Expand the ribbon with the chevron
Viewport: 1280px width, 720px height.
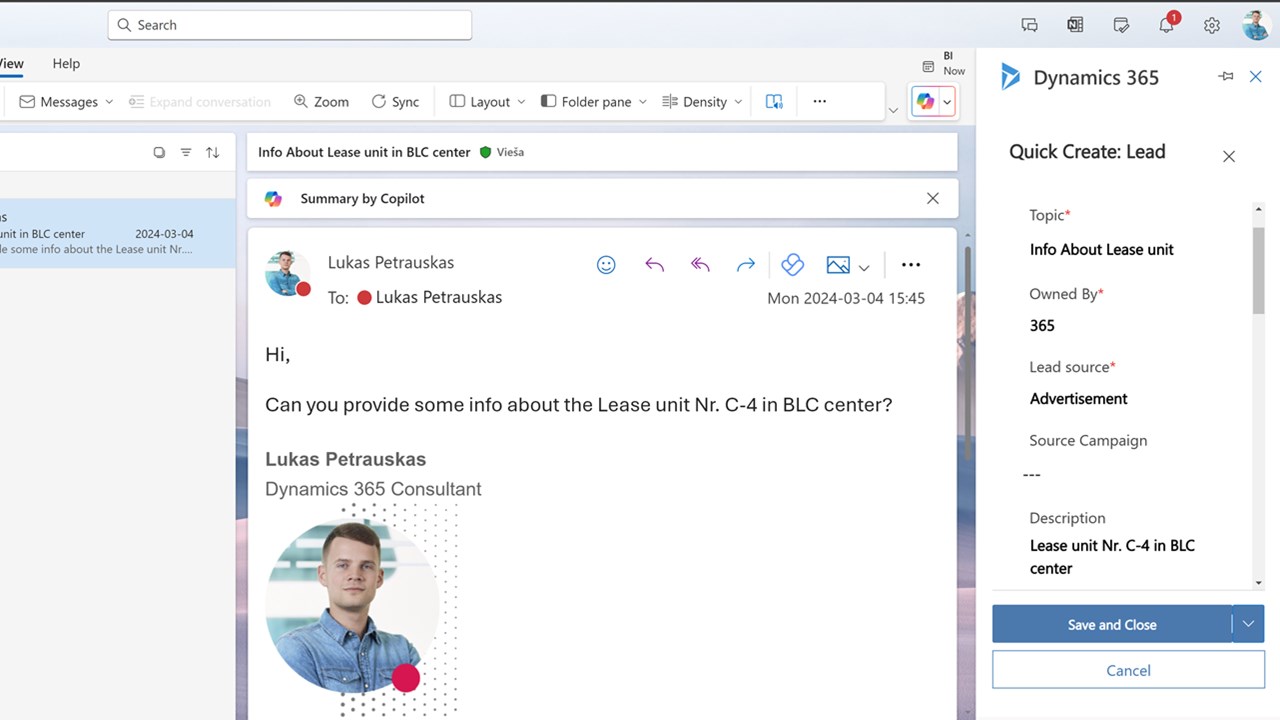pyautogui.click(x=893, y=110)
